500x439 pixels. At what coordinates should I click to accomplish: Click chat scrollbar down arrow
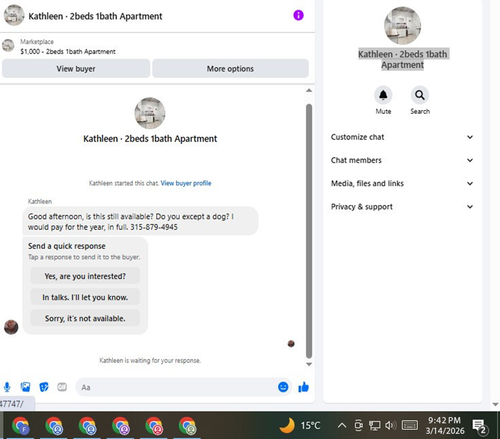tap(309, 364)
